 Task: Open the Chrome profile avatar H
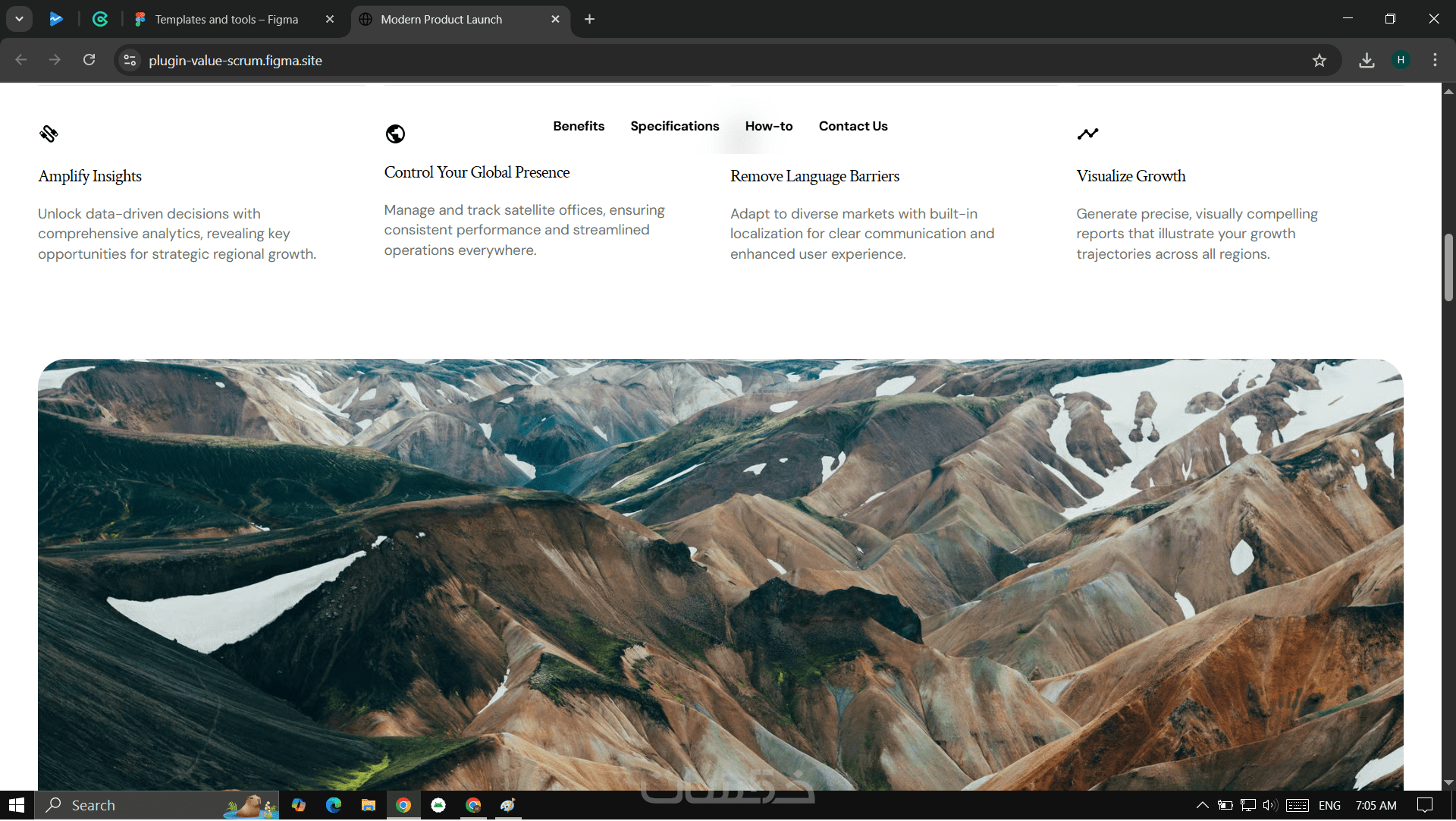[1401, 60]
